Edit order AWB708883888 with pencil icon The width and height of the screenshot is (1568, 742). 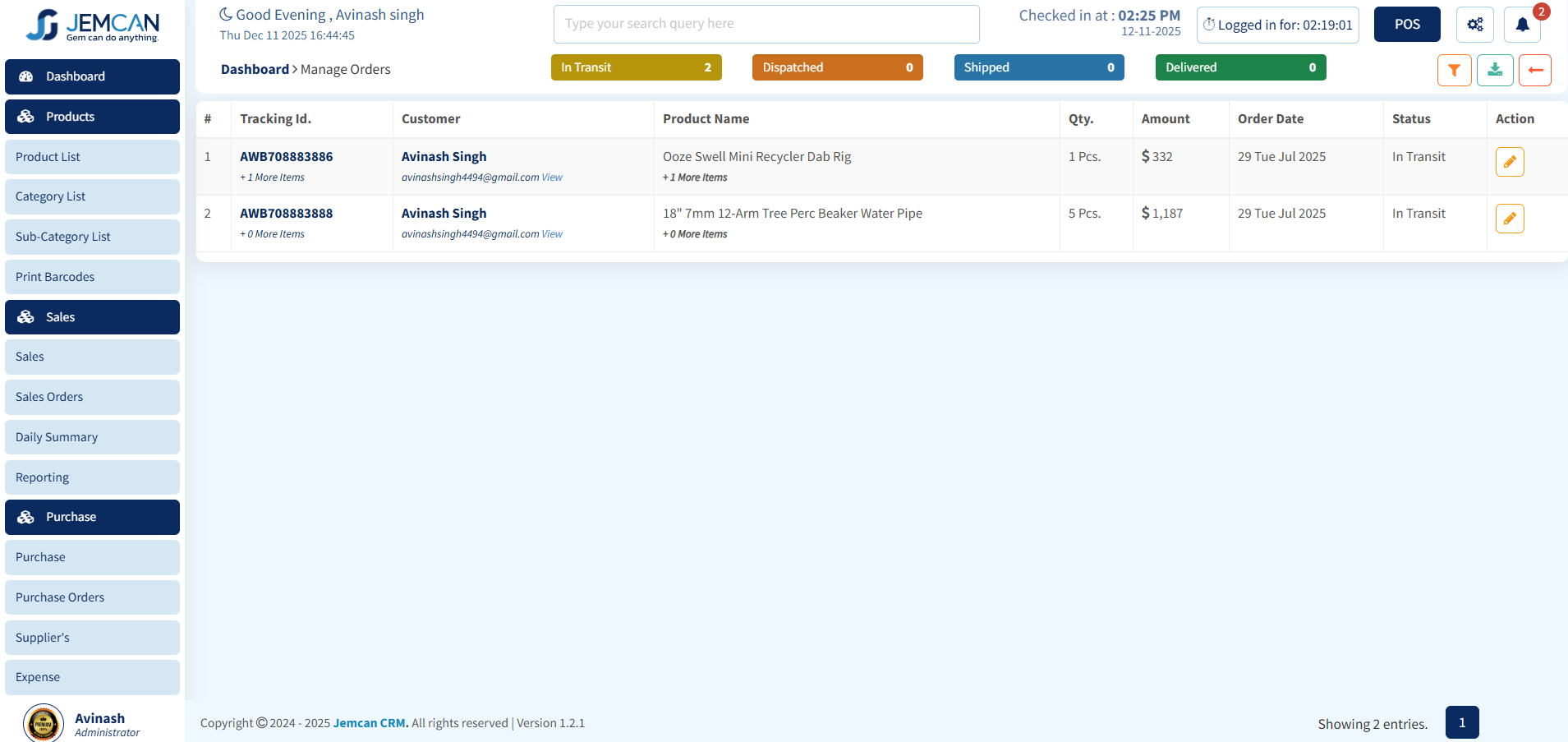coord(1509,219)
